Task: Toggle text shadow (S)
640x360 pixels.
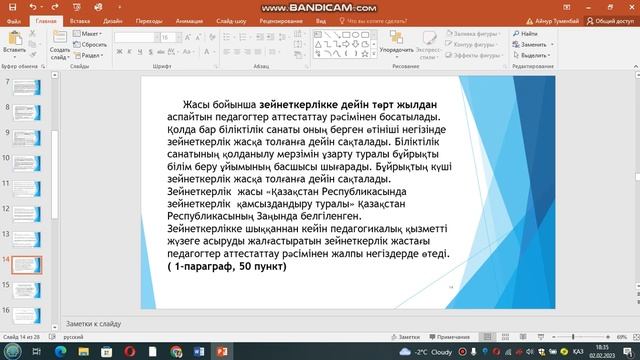Action: 150,52
